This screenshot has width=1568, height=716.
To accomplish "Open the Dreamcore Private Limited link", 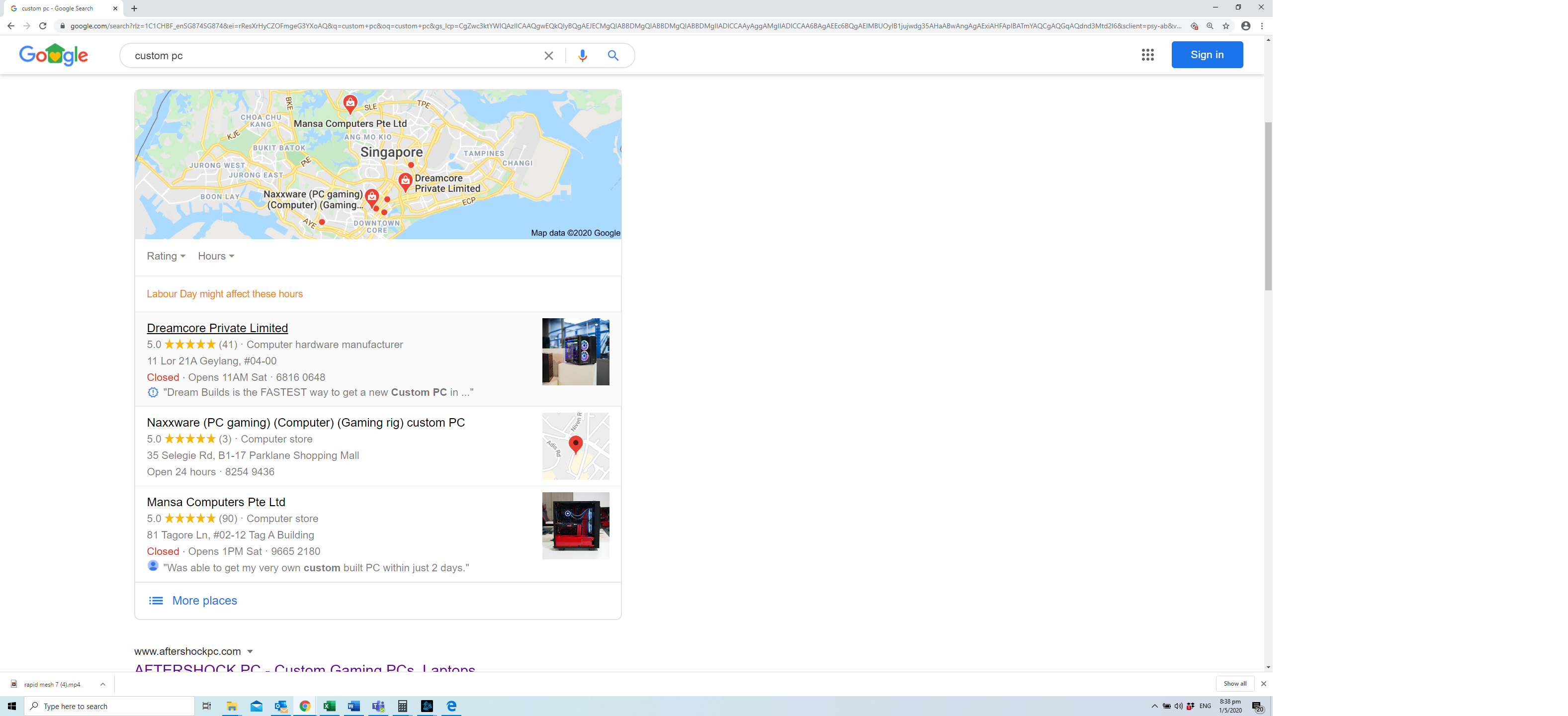I will (217, 328).
